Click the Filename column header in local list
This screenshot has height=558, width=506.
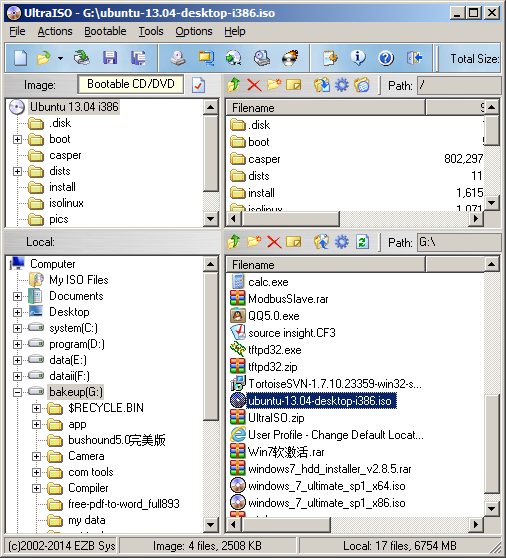[x=326, y=265]
